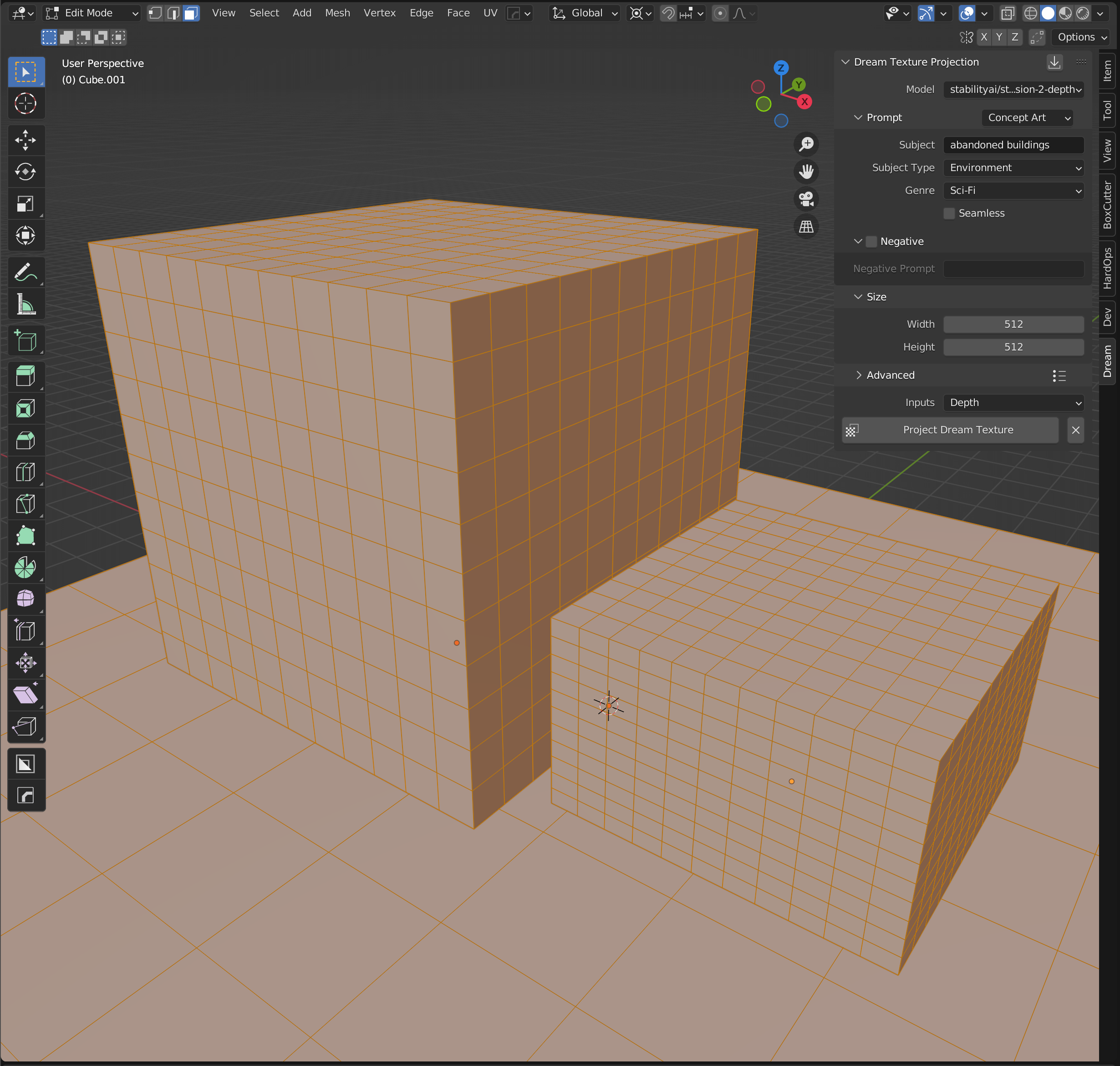Click the pan view hand icon
Viewport: 1120px width, 1066px height.
[806, 172]
